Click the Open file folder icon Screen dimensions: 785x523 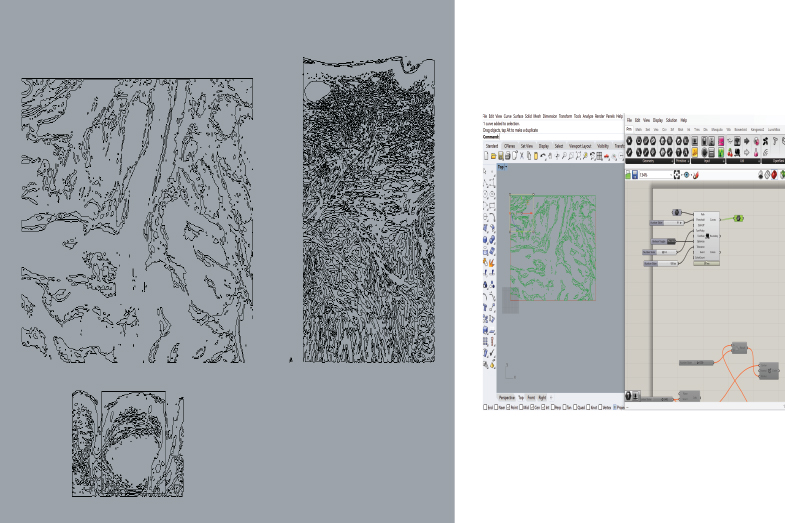[493, 156]
